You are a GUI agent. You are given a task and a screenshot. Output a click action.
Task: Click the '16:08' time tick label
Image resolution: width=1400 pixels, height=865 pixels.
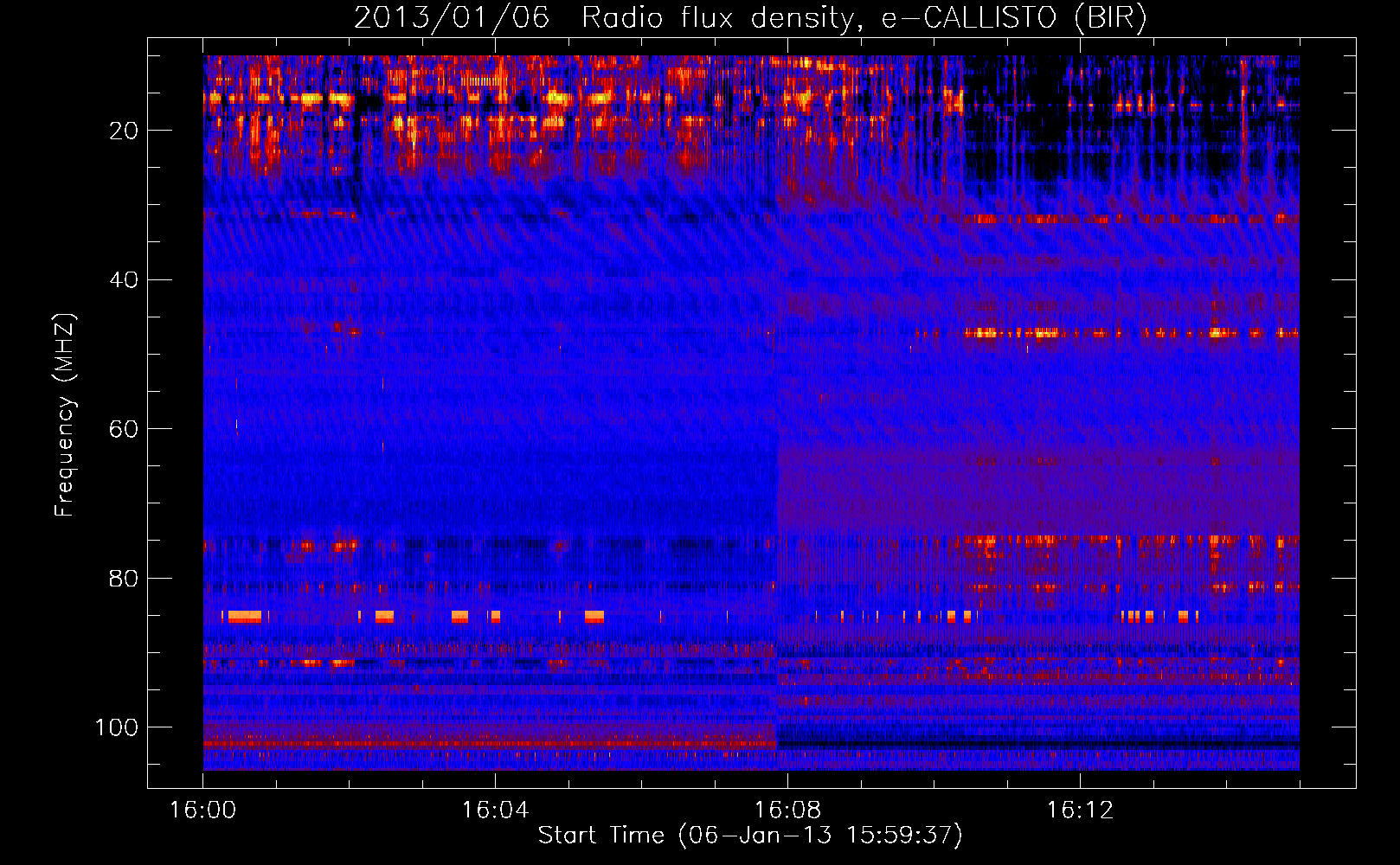click(787, 811)
